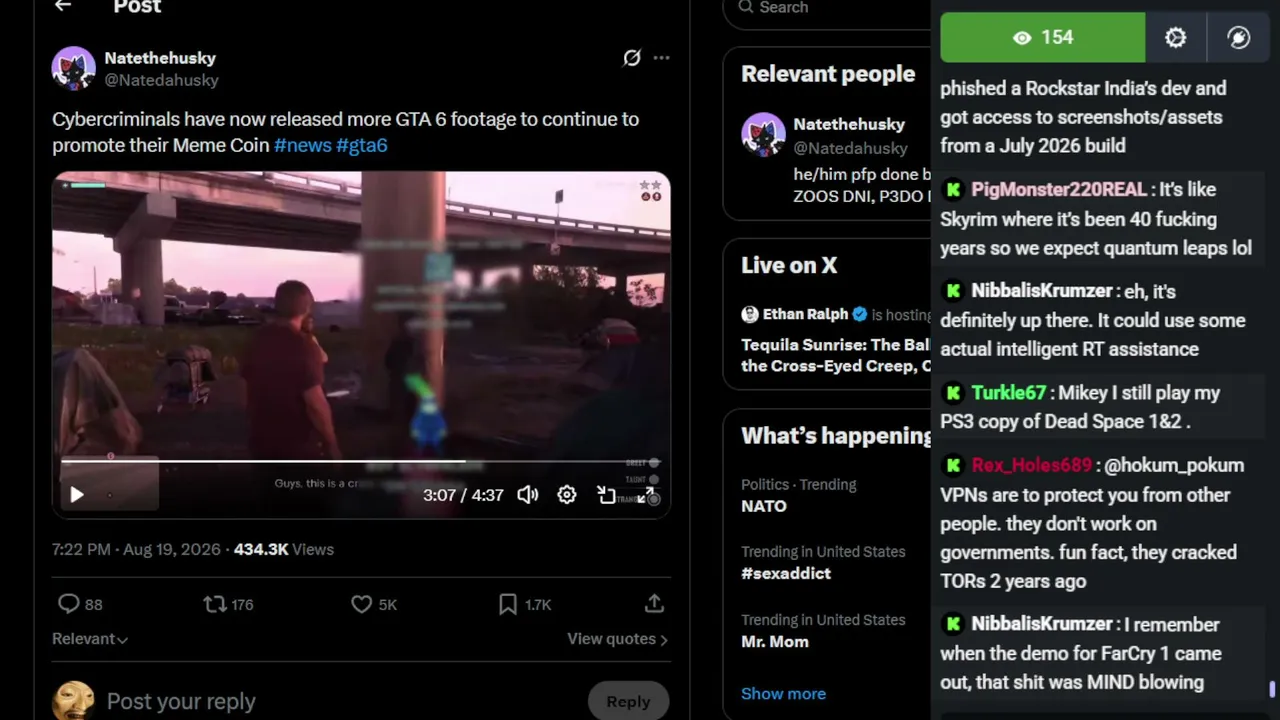Image resolution: width=1280 pixels, height=720 pixels.
Task: Click the circular icon right of chat gear
Action: click(1239, 37)
